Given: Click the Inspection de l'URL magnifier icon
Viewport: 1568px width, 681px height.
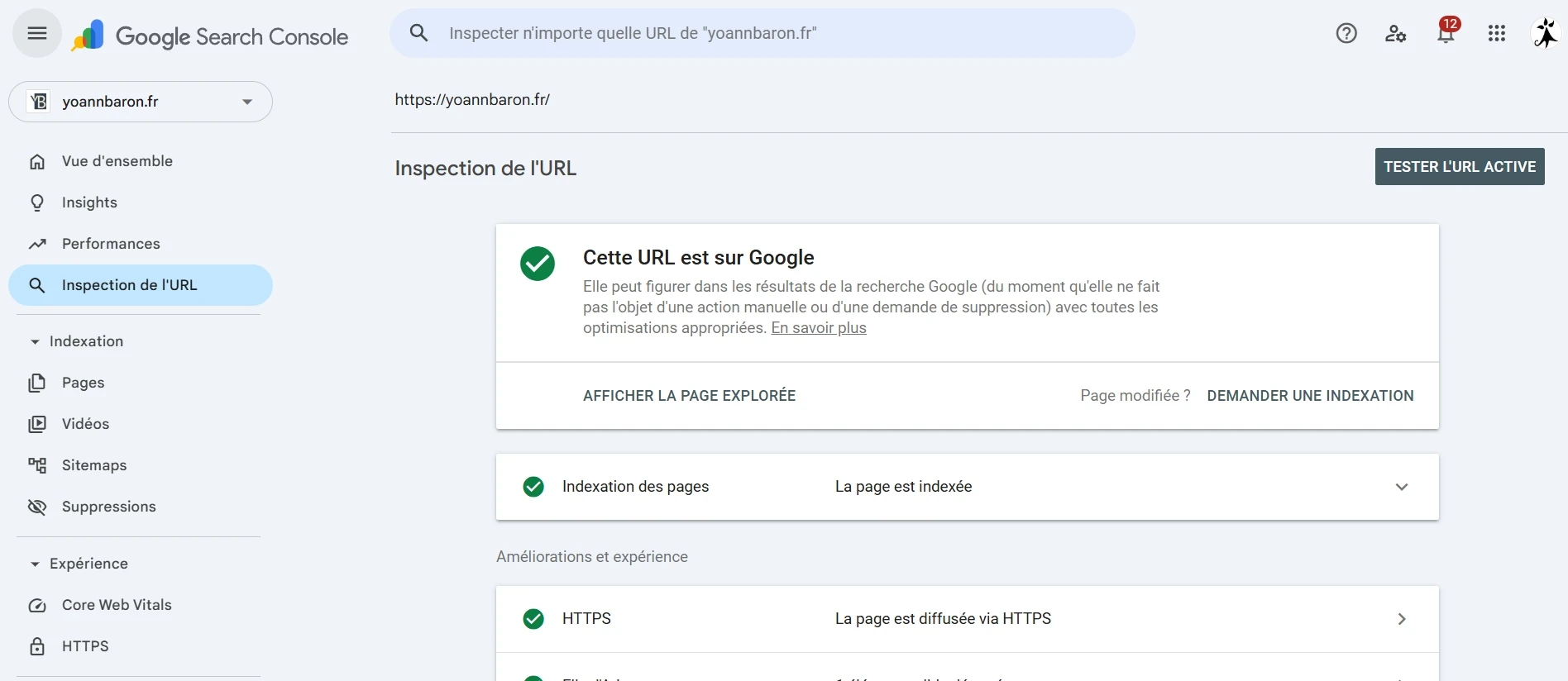Looking at the screenshot, I should [37, 285].
